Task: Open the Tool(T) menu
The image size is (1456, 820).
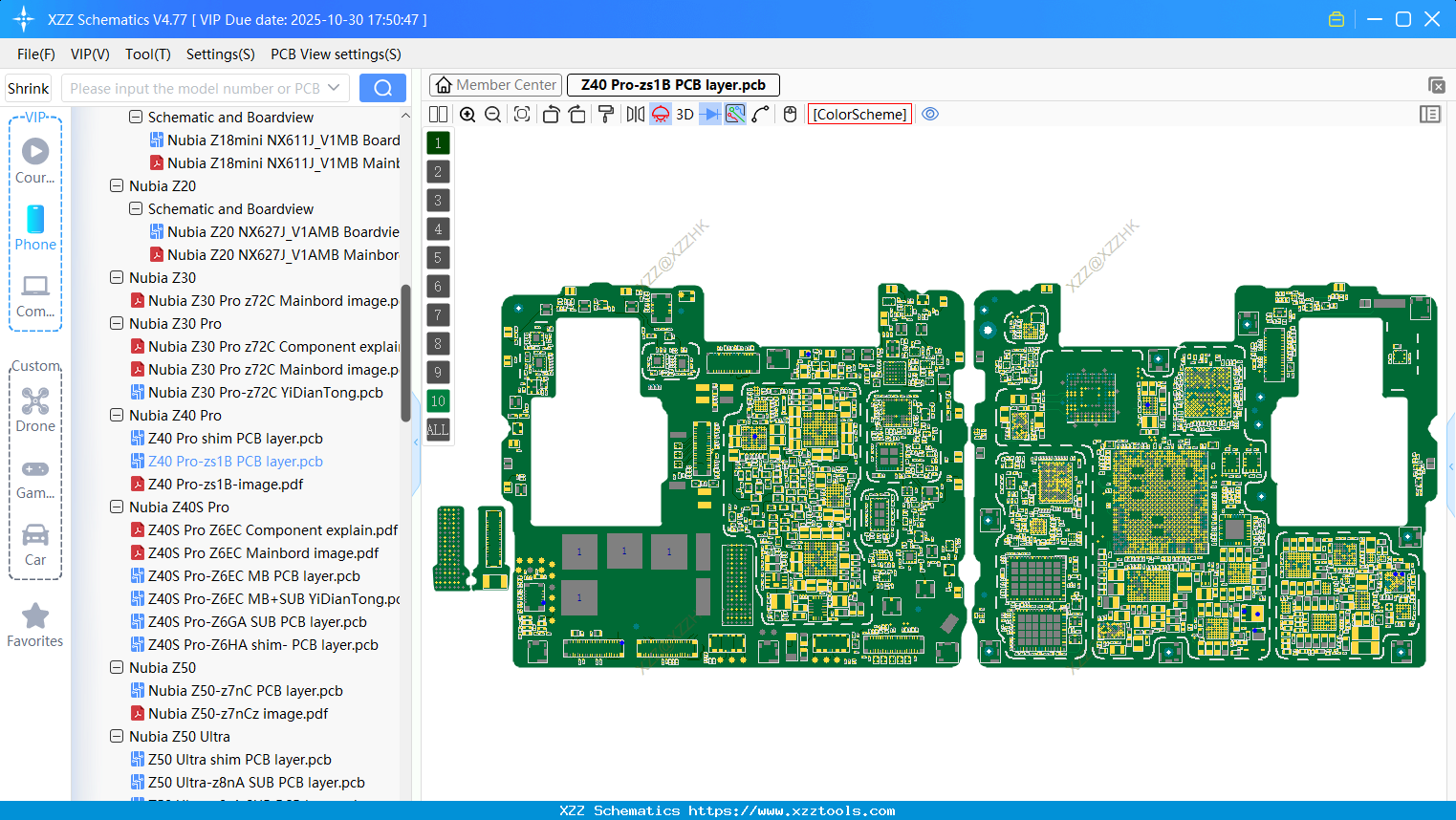Action: [147, 54]
